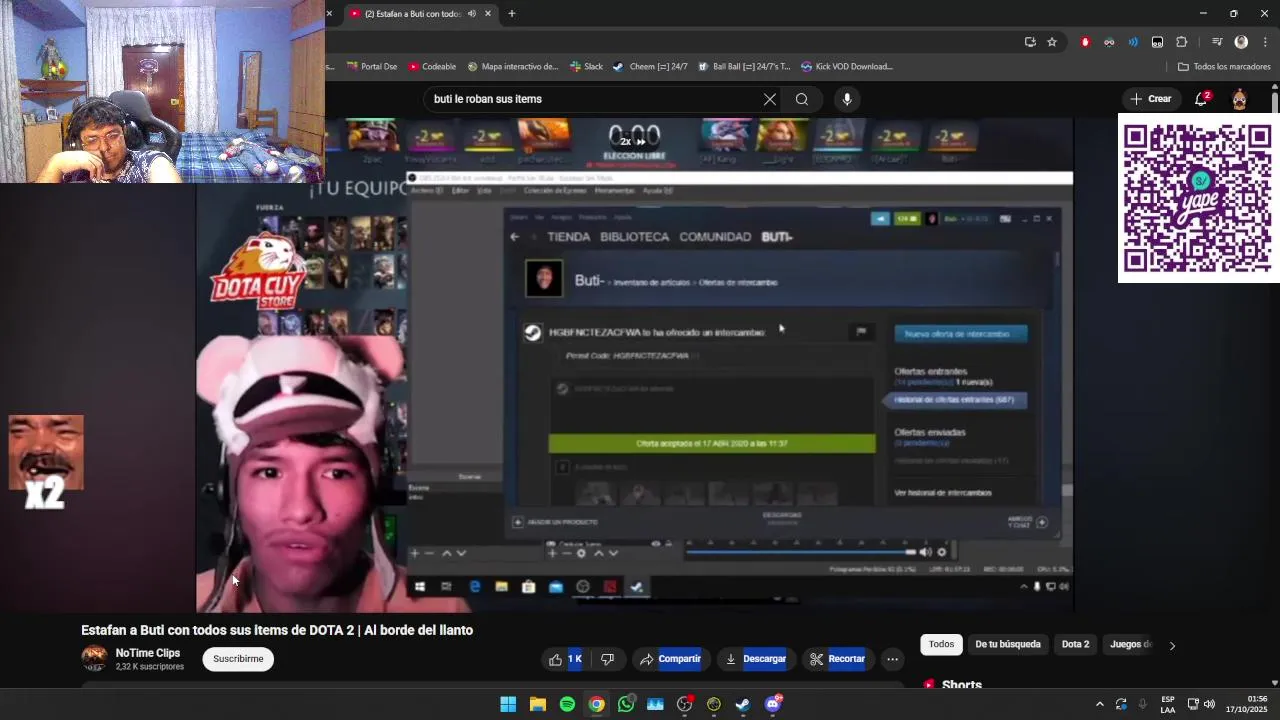Open the Codeable bookmark
This screenshot has height=720, width=1280.
[432, 67]
